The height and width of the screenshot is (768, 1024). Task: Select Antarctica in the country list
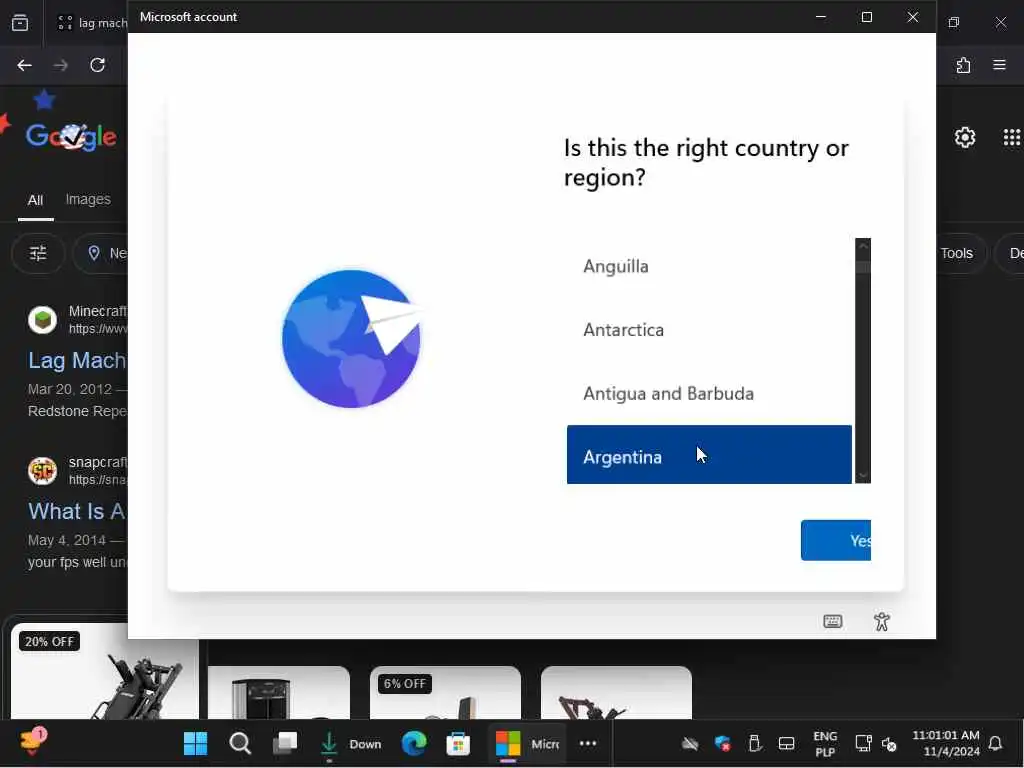pyautogui.click(x=709, y=330)
